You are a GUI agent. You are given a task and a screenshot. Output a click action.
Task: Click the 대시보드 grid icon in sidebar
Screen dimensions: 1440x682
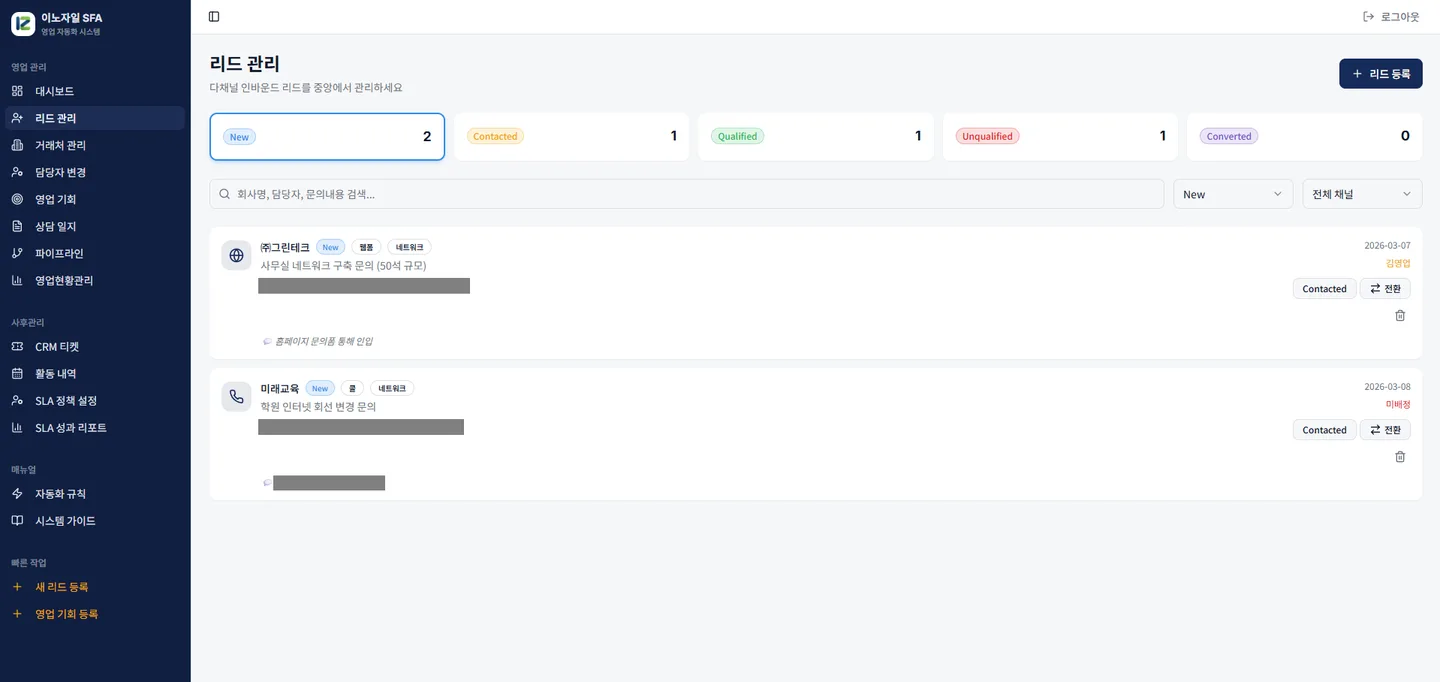coord(17,91)
